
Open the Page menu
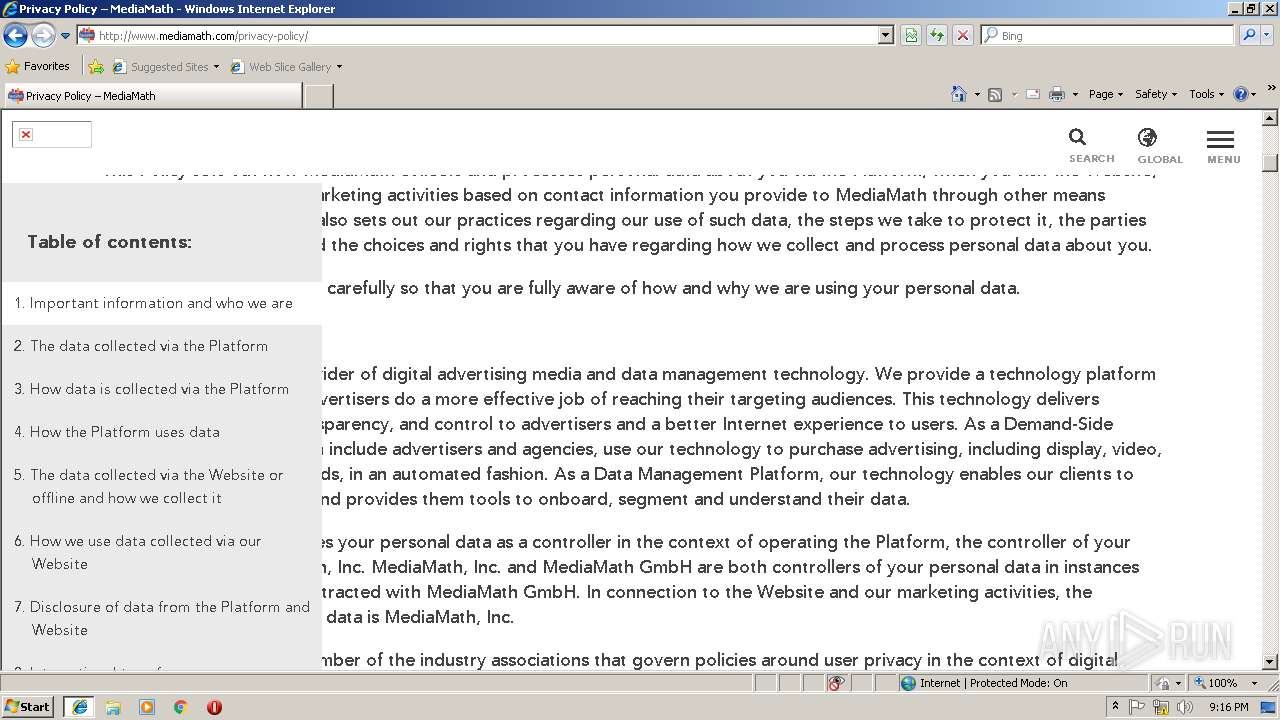point(1105,94)
